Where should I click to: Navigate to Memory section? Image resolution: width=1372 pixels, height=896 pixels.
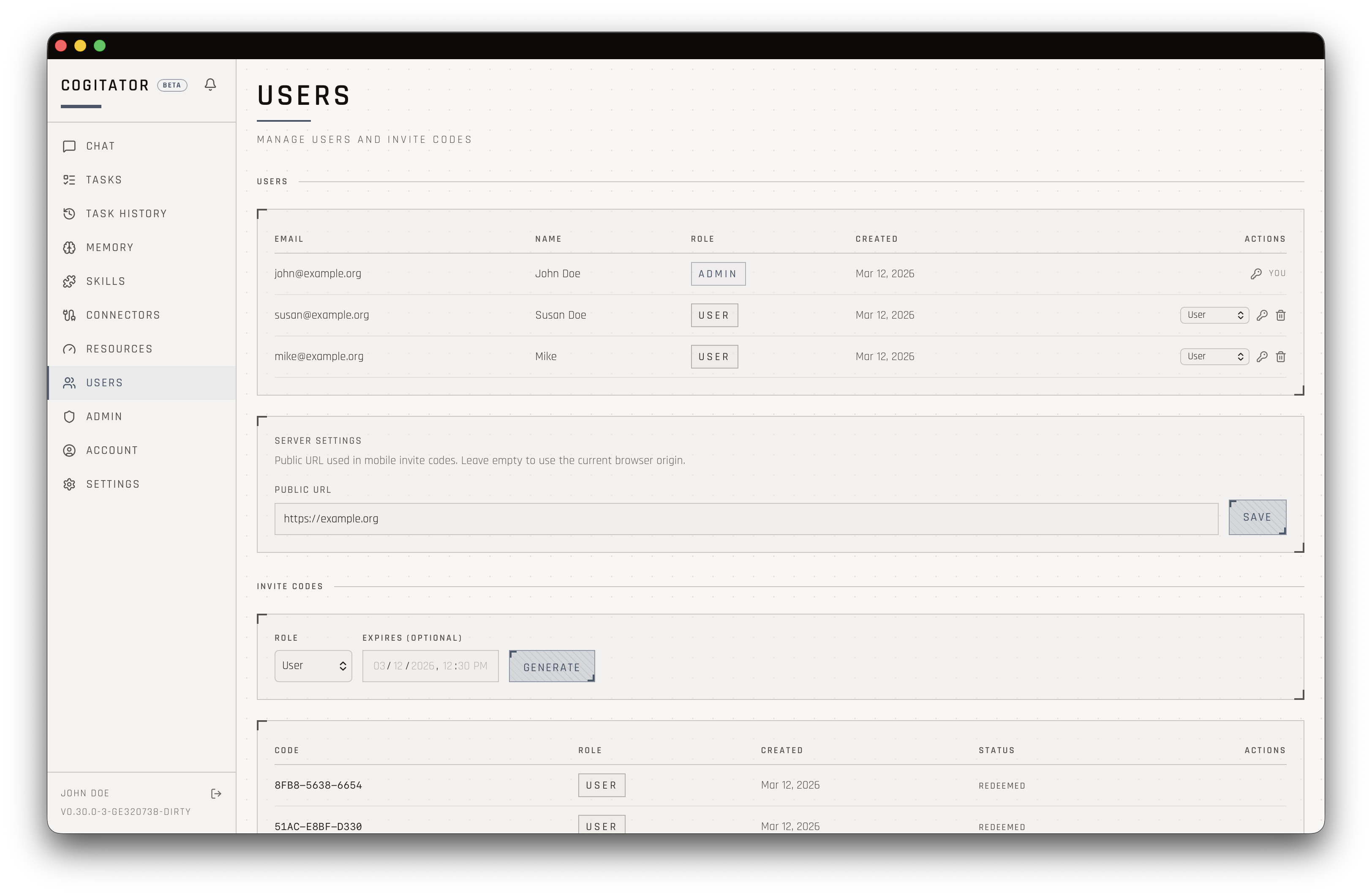coord(141,248)
